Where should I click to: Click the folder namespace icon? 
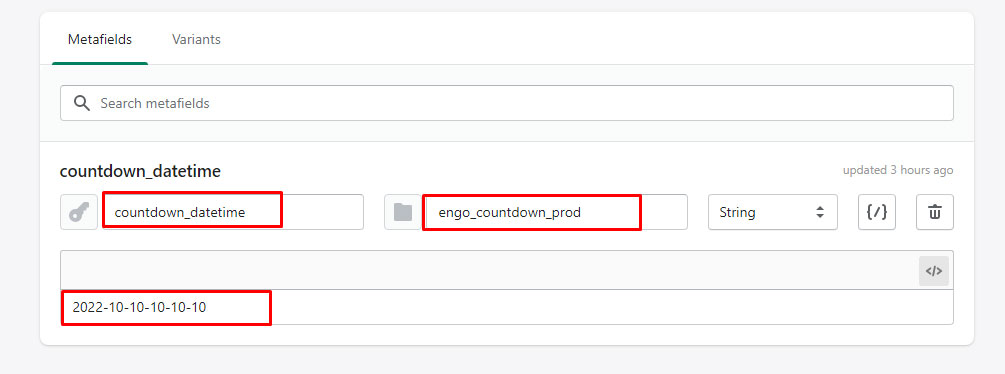click(x=403, y=212)
